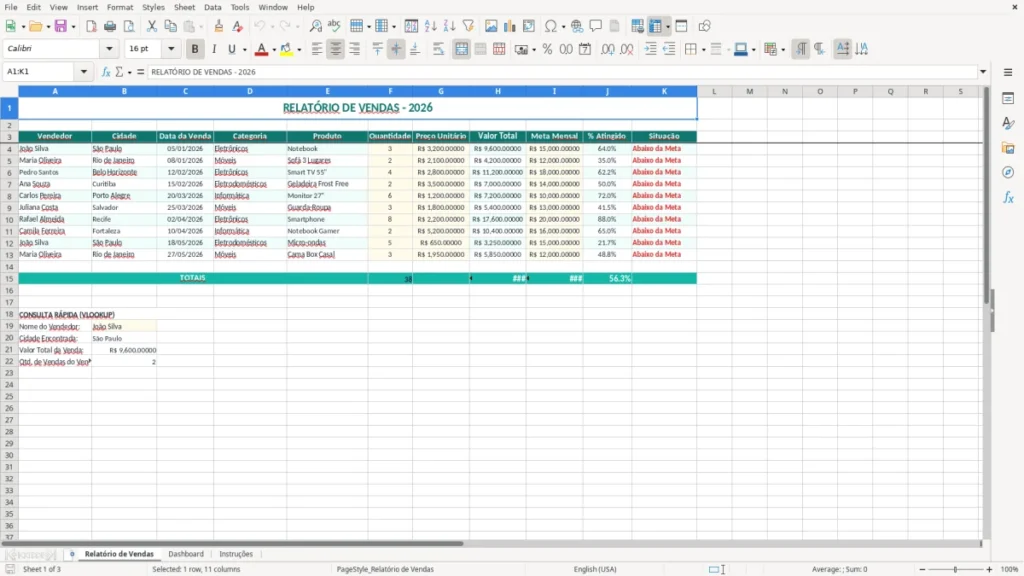Toggle Merge and Center Cells
1024x576 pixels.
click(461, 49)
